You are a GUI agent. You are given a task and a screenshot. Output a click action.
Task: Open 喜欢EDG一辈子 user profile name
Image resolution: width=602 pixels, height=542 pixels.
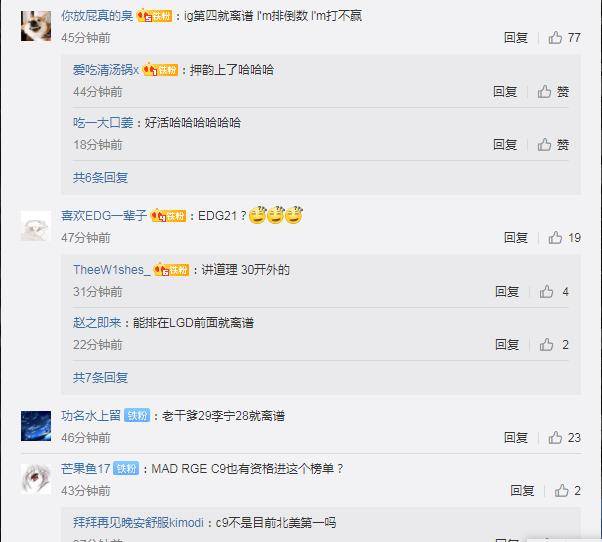click(x=104, y=216)
